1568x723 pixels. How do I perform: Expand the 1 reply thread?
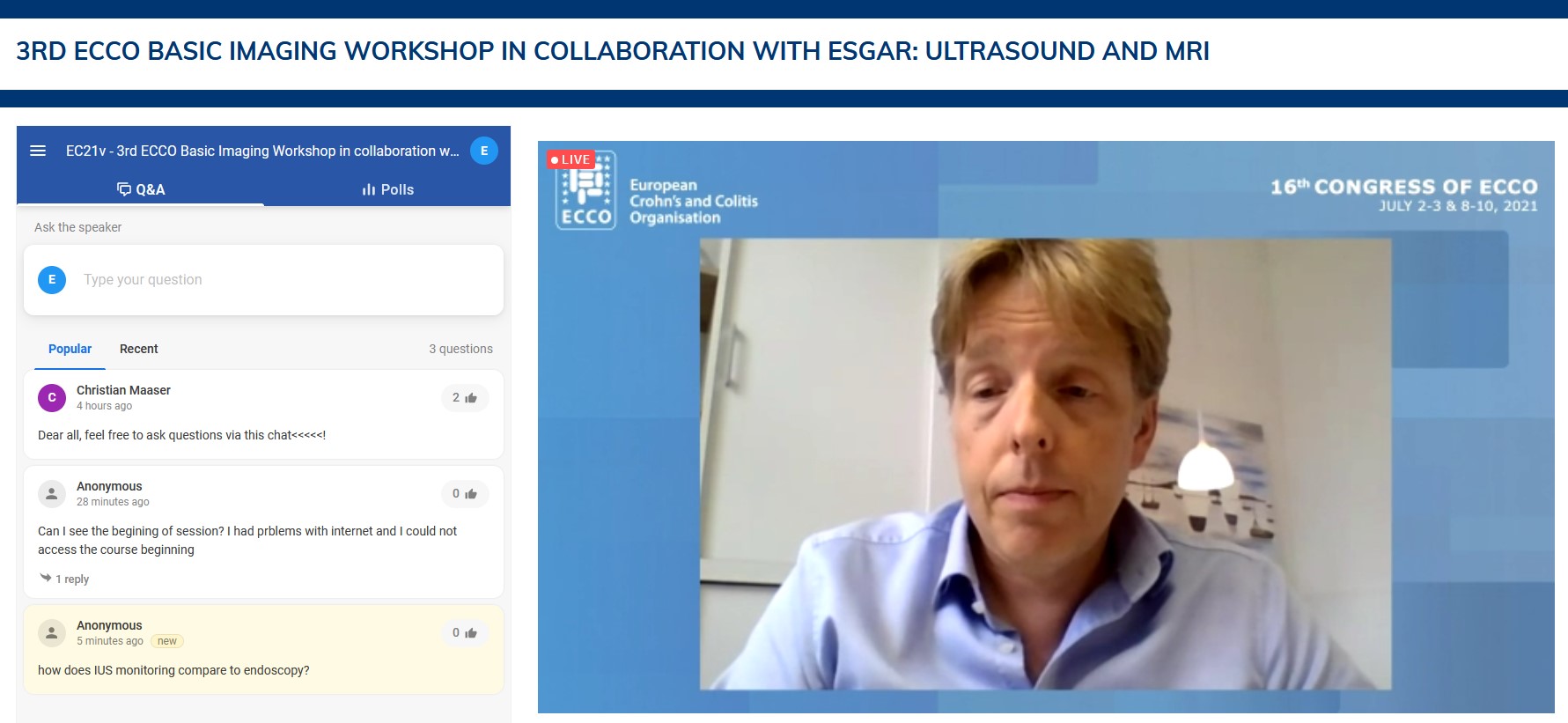(64, 579)
